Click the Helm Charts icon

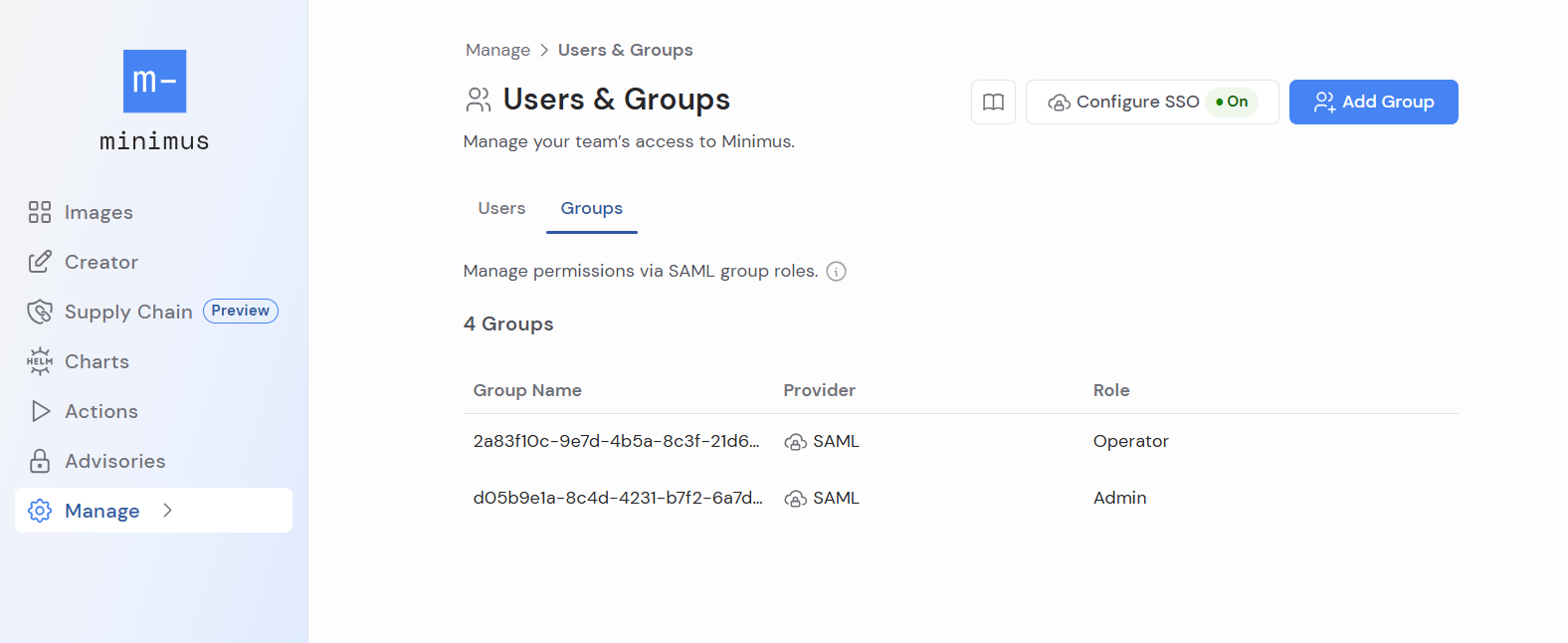[x=40, y=361]
